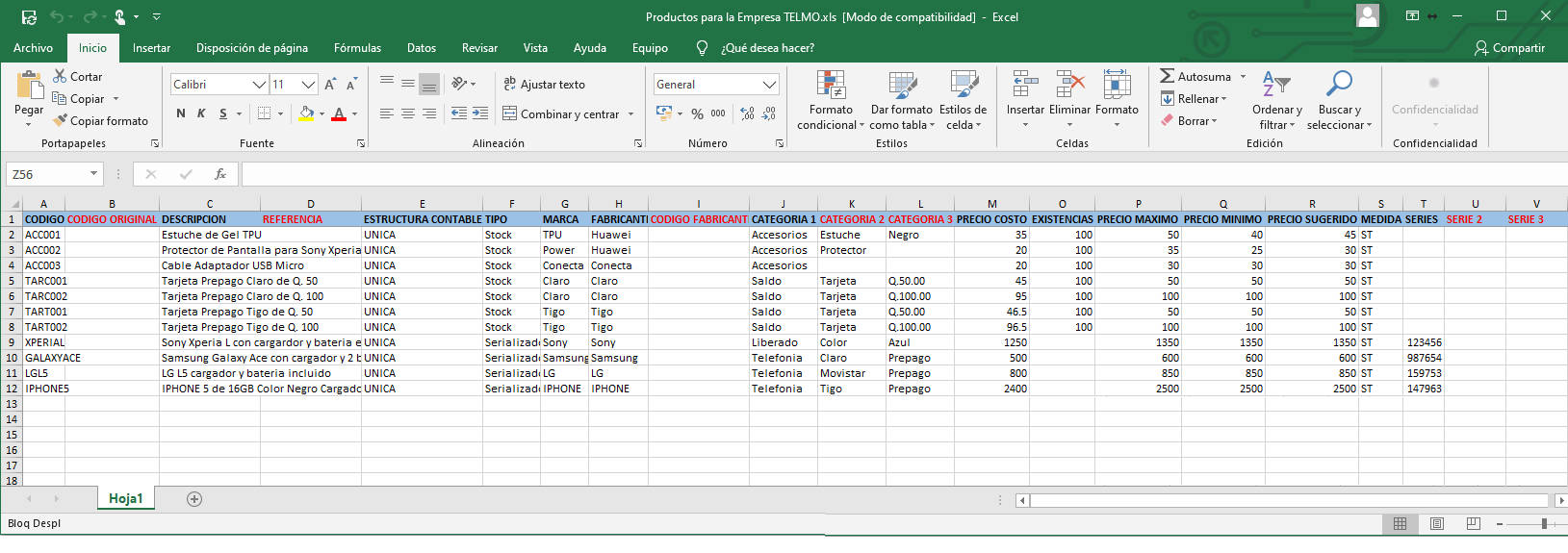Screen dimensions: 1568x553
Task: Open the Calibri font name dropdown
Action: pos(259,85)
